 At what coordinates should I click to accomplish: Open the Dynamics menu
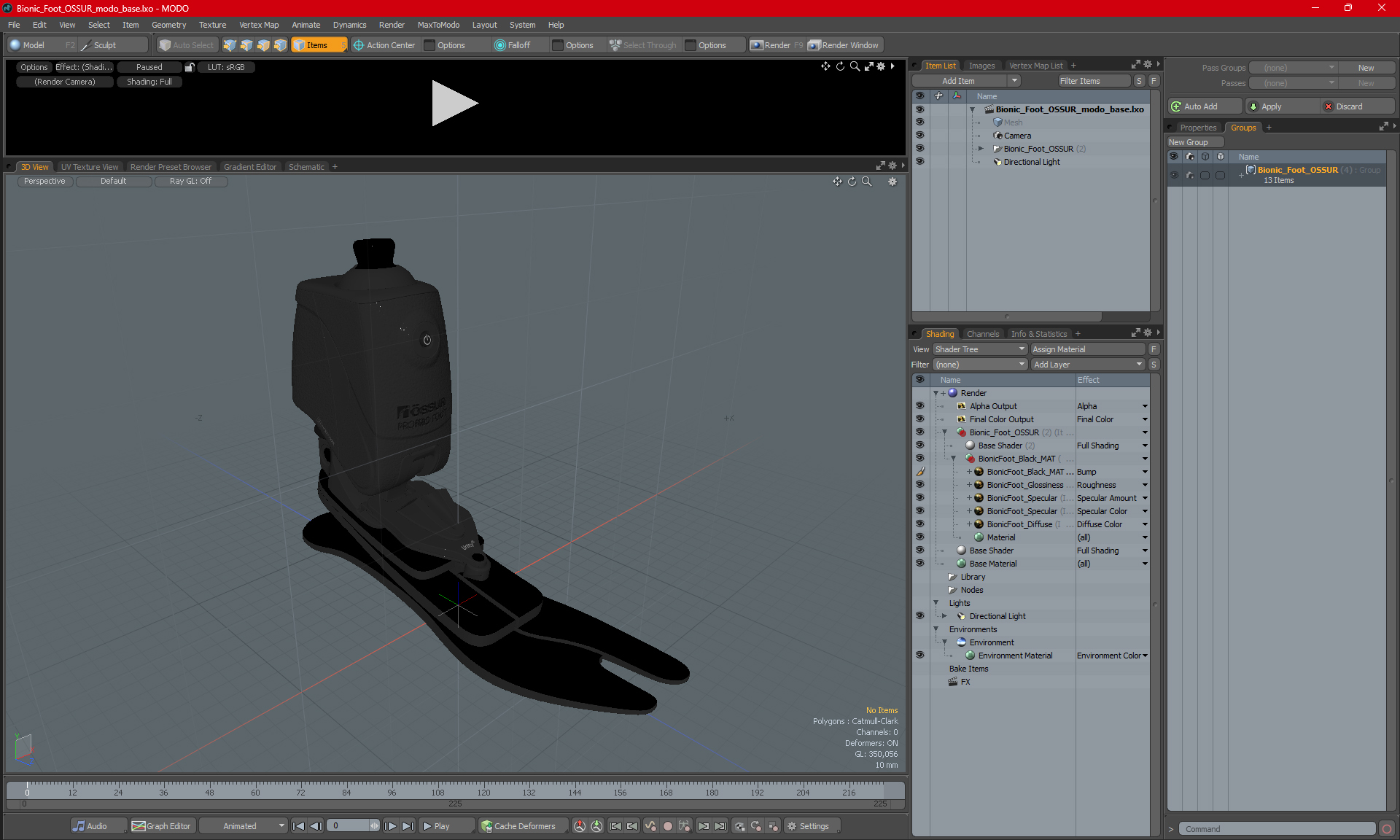(x=349, y=25)
